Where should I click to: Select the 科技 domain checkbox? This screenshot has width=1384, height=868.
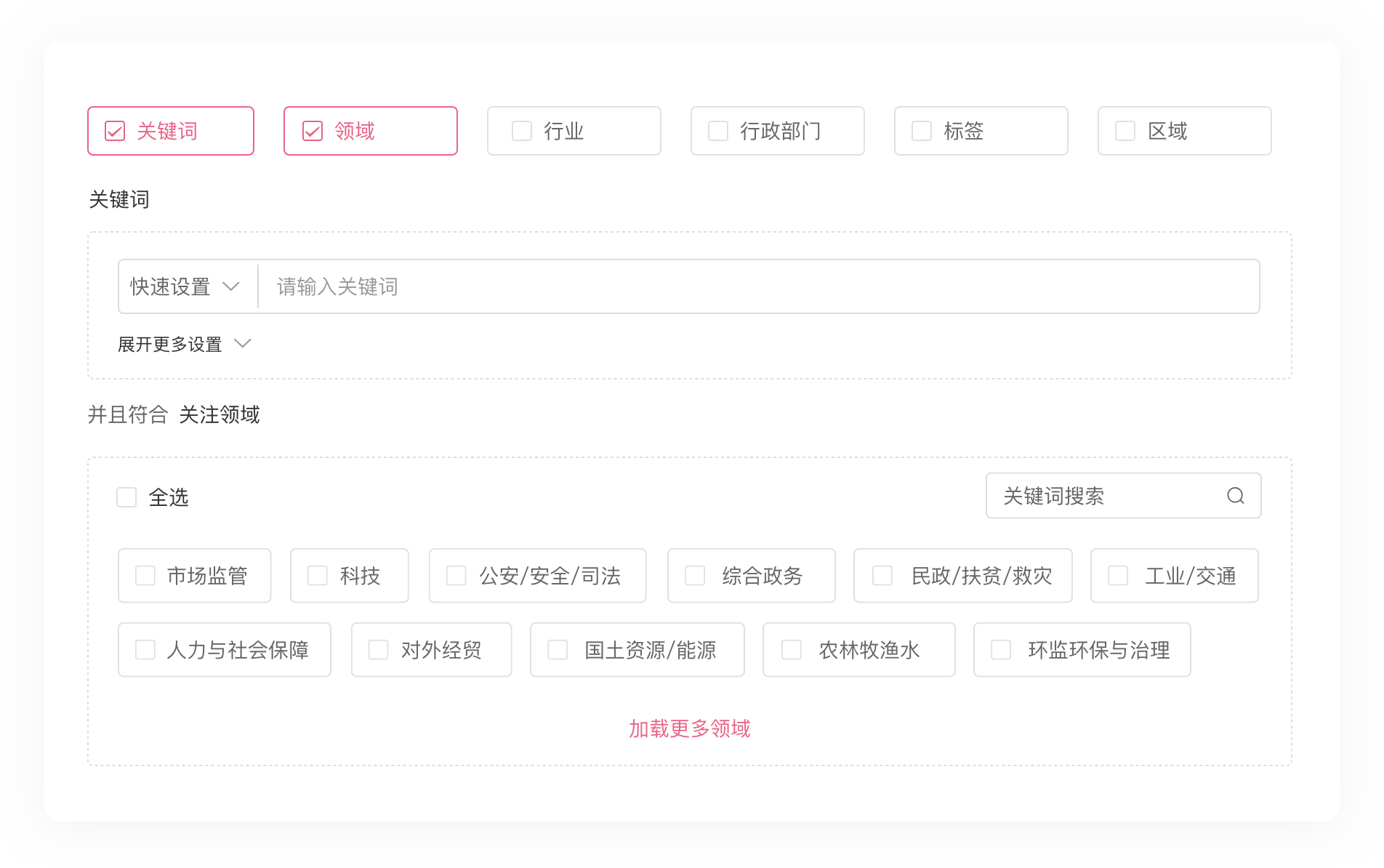coord(318,576)
